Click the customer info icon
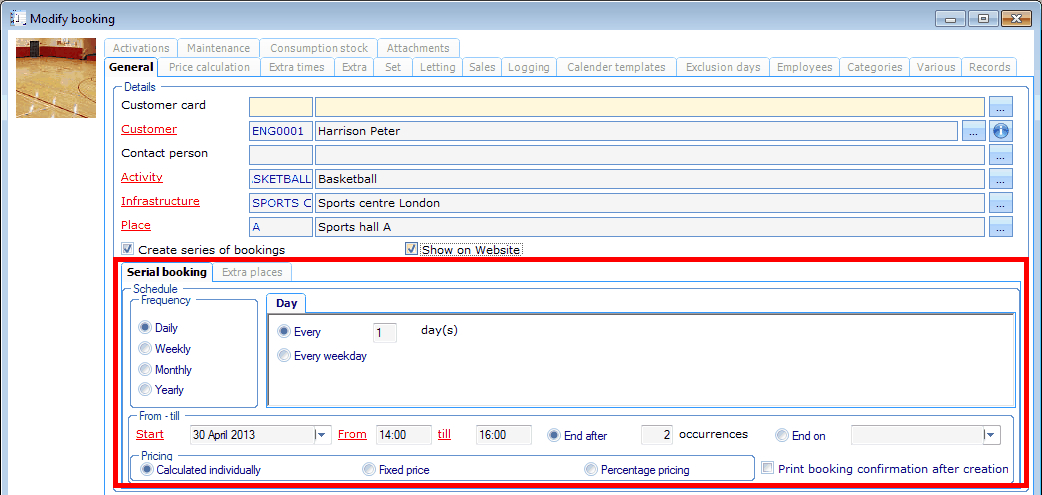Viewport: 1042px width, 495px height. pyautogui.click(x=1001, y=130)
